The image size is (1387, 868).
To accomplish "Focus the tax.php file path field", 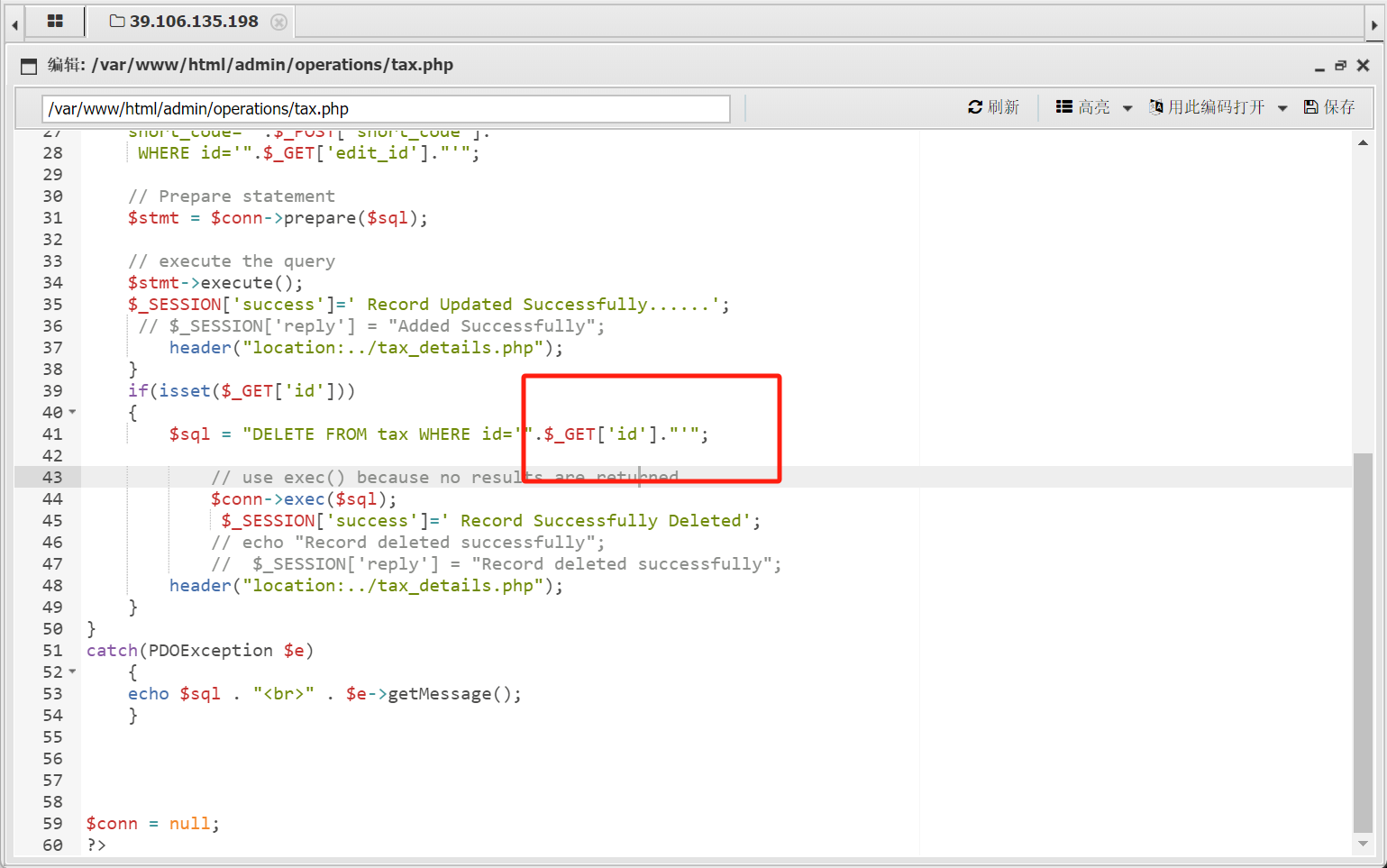I will (x=385, y=109).
